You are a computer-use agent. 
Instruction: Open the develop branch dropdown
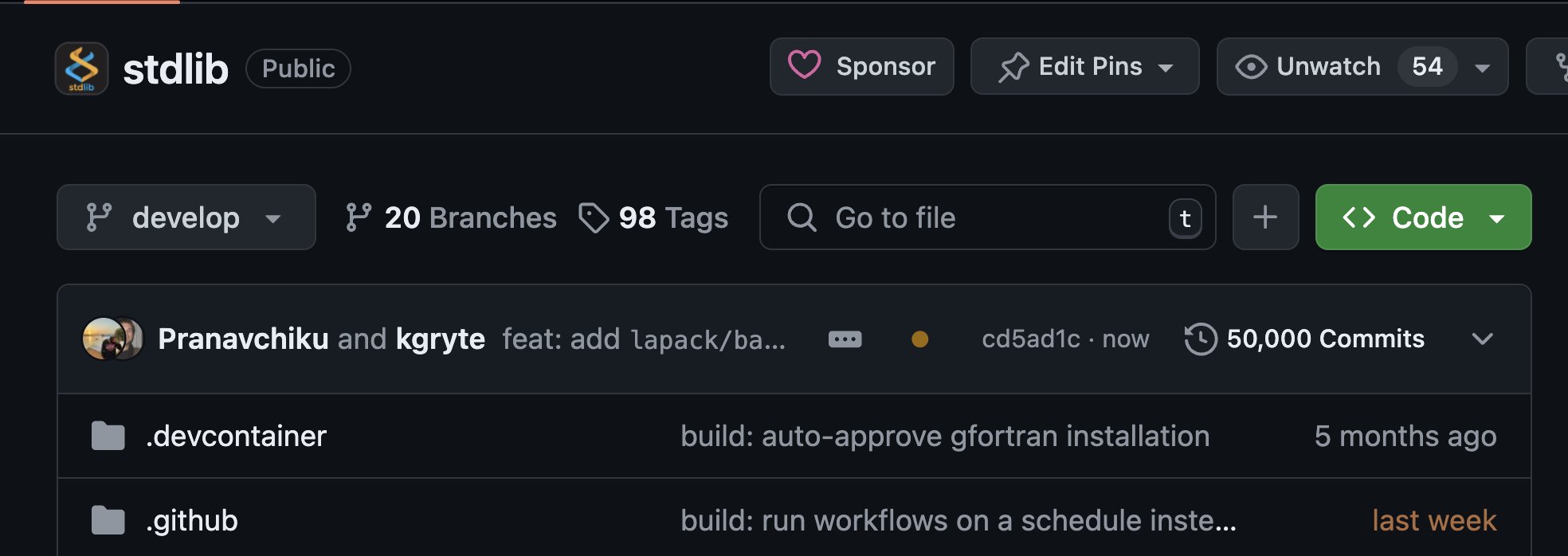click(x=186, y=217)
